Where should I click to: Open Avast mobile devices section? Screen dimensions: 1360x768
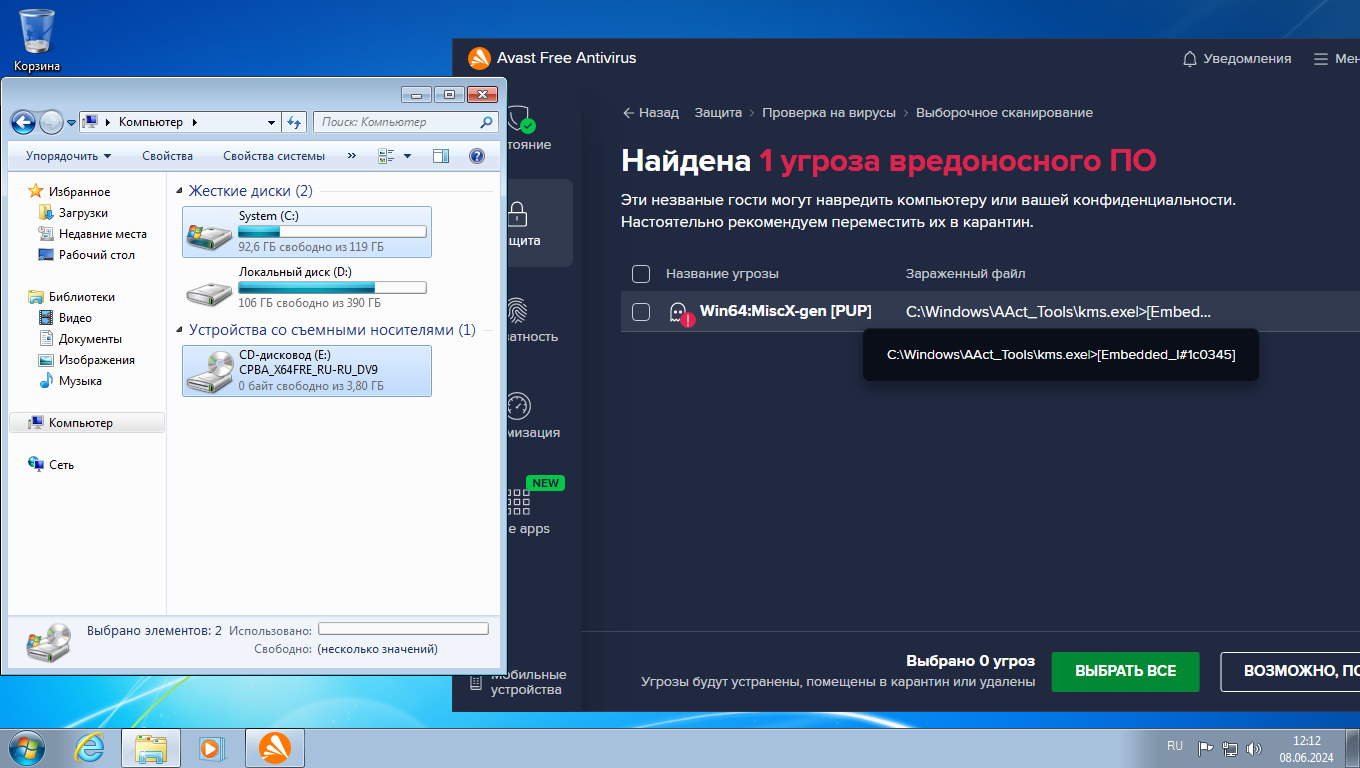click(517, 681)
